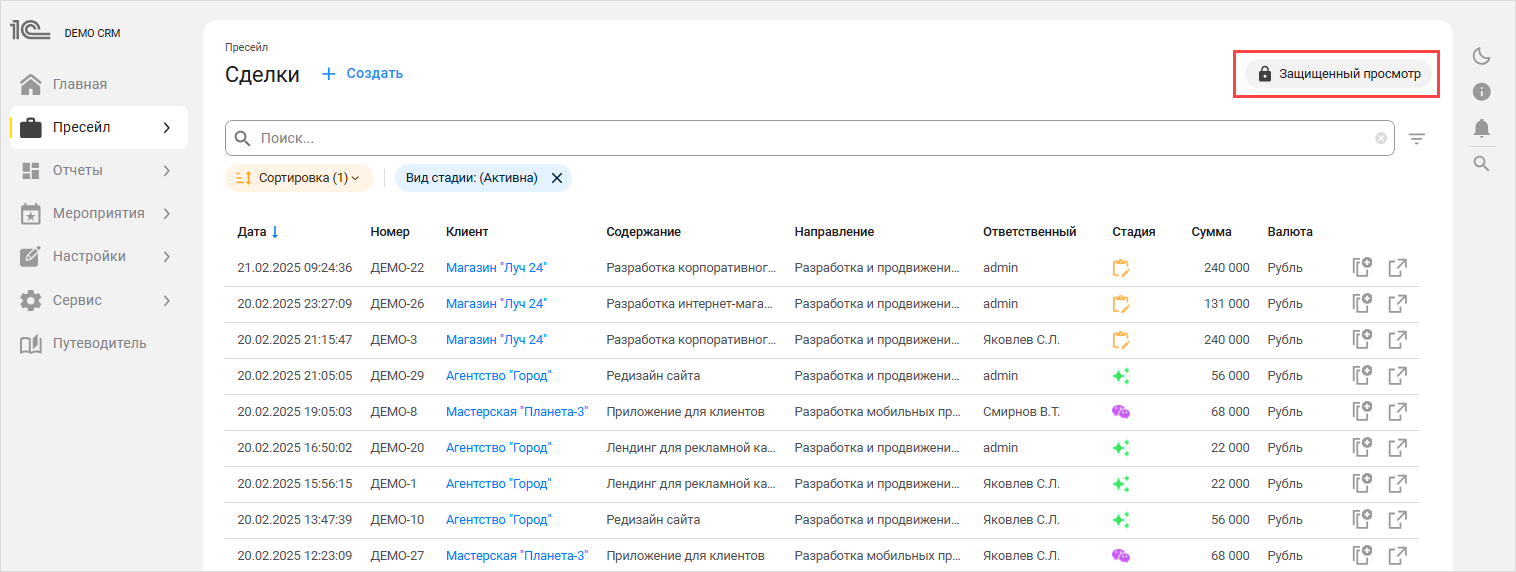Click purple chat stage icon for ДЕМО-8

point(1121,412)
